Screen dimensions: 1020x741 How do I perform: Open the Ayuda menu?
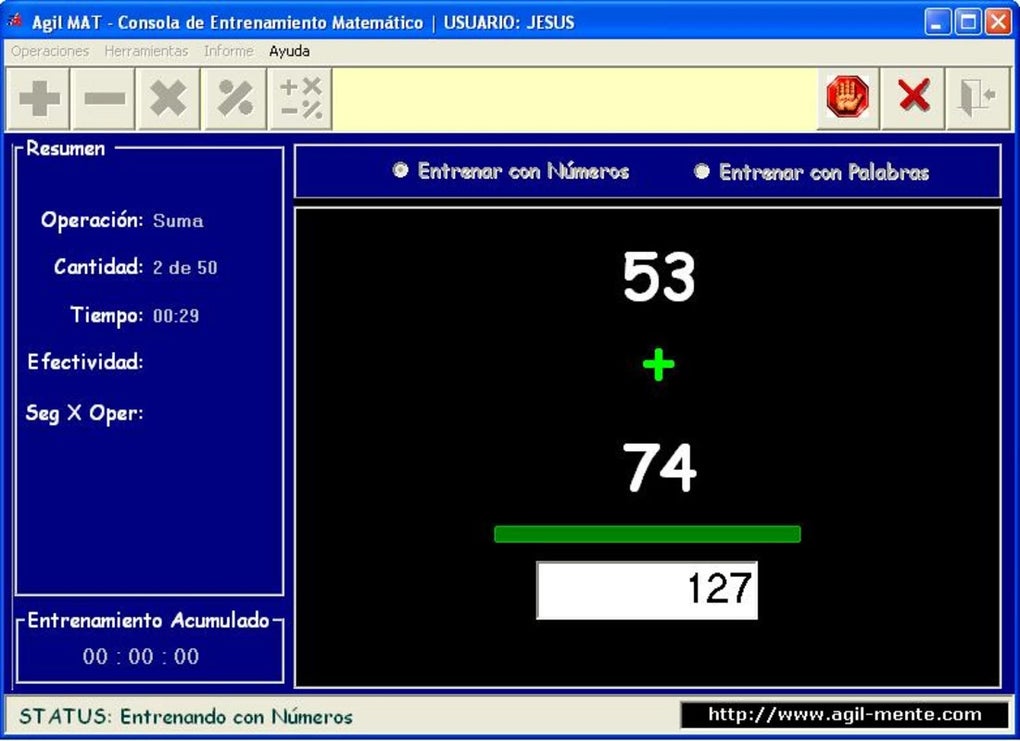[x=289, y=51]
